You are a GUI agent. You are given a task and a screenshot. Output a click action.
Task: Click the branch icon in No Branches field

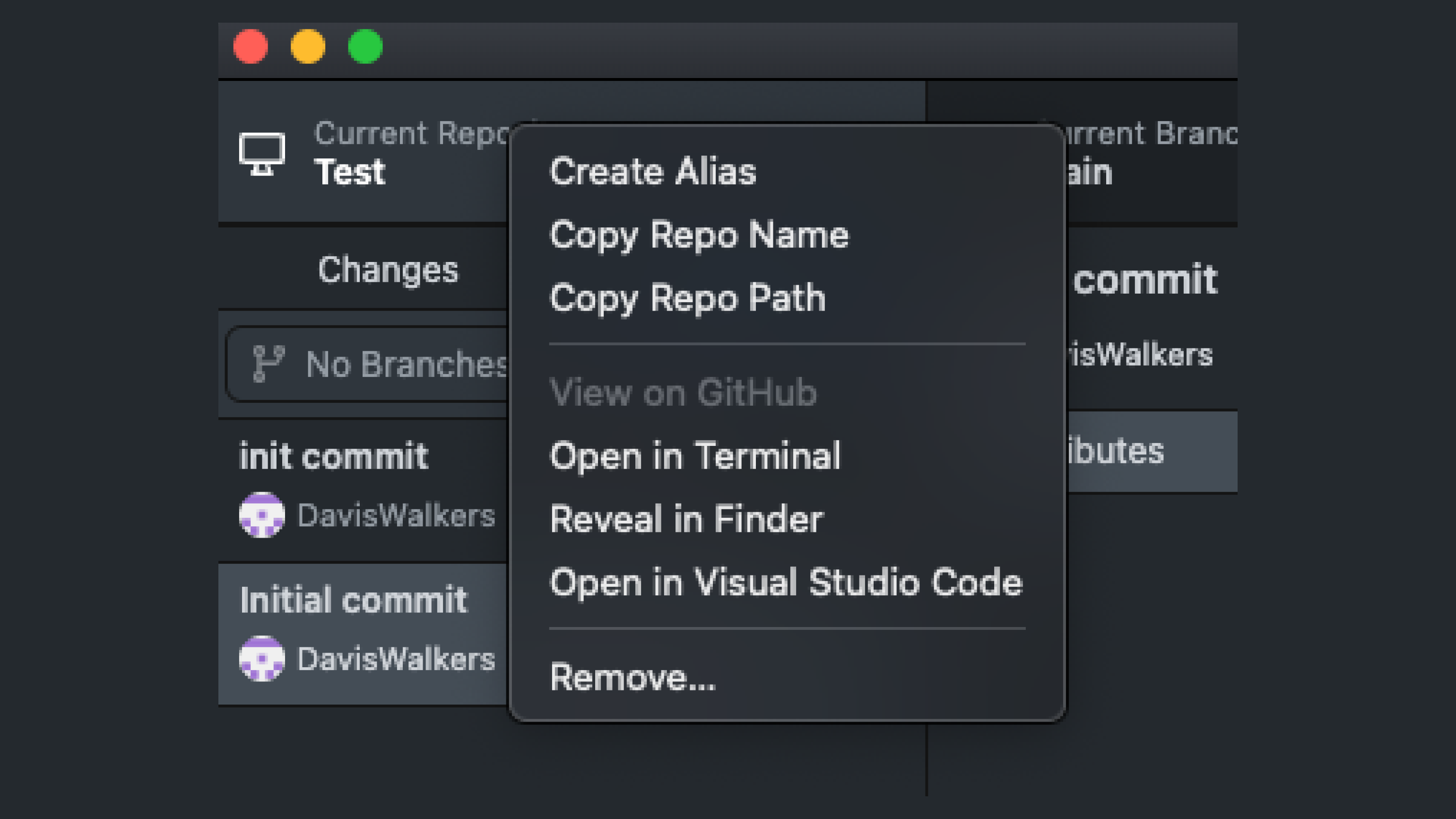(x=268, y=364)
